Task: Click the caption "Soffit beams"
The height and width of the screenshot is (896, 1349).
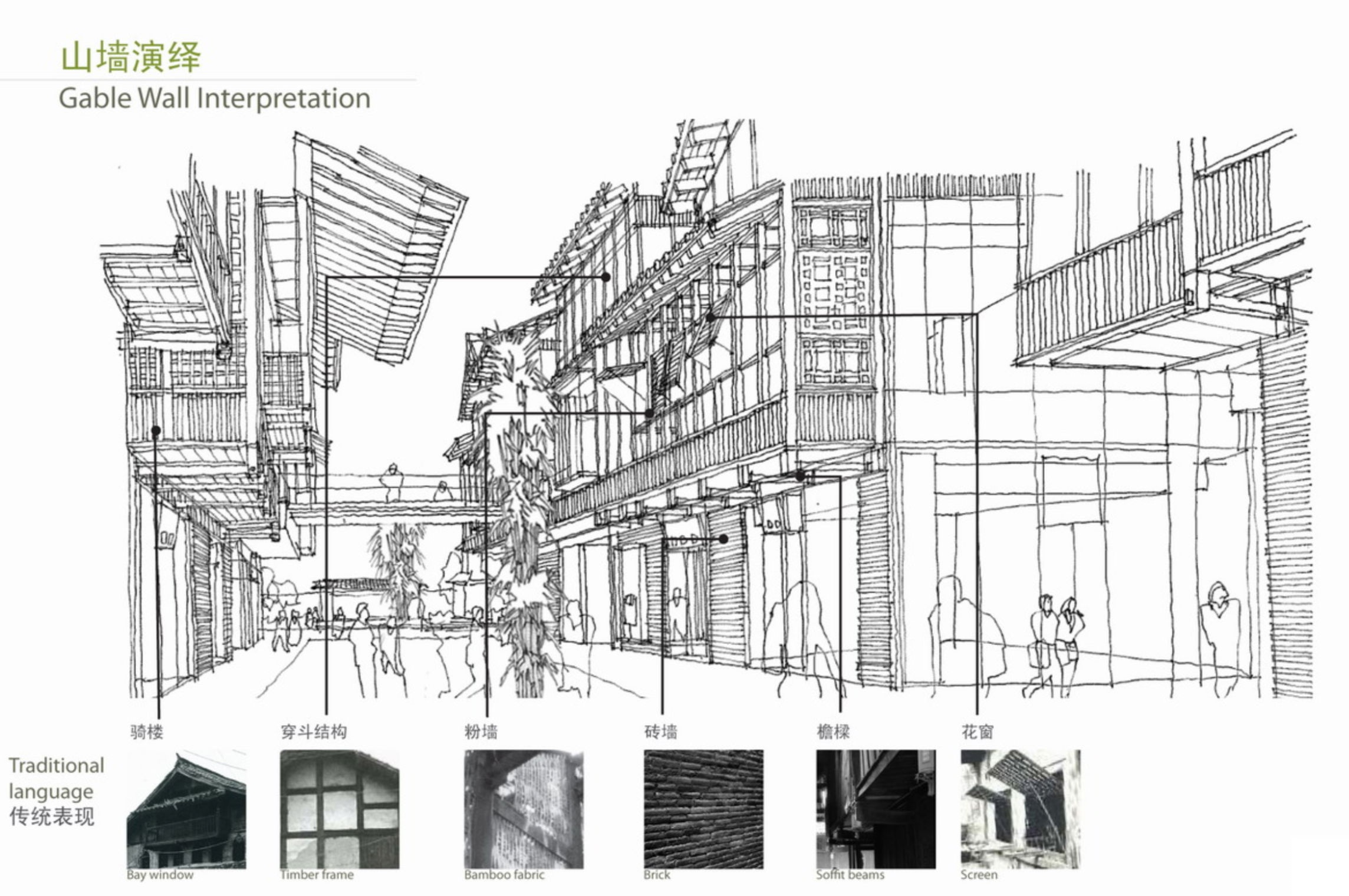Action: coord(850,875)
